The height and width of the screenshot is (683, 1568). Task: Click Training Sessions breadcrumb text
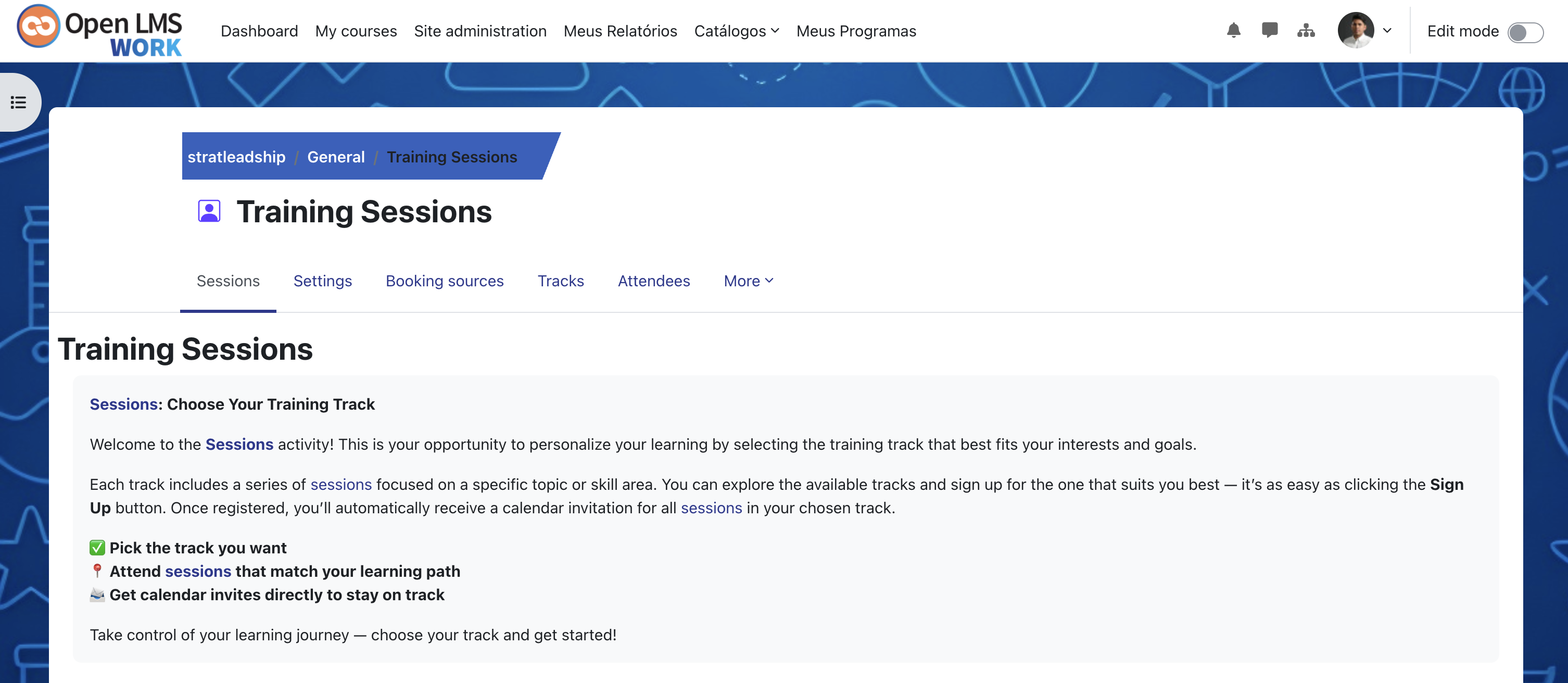[452, 157]
